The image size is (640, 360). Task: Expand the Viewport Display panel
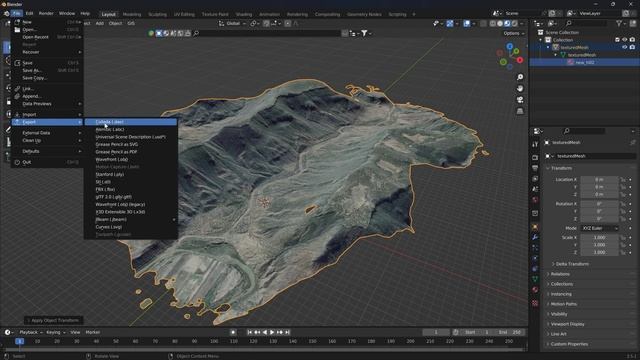point(567,324)
